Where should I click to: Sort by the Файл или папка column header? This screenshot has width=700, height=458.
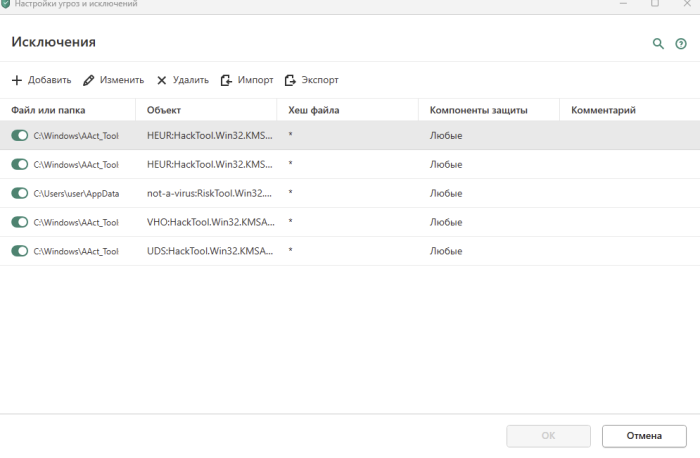[67, 110]
